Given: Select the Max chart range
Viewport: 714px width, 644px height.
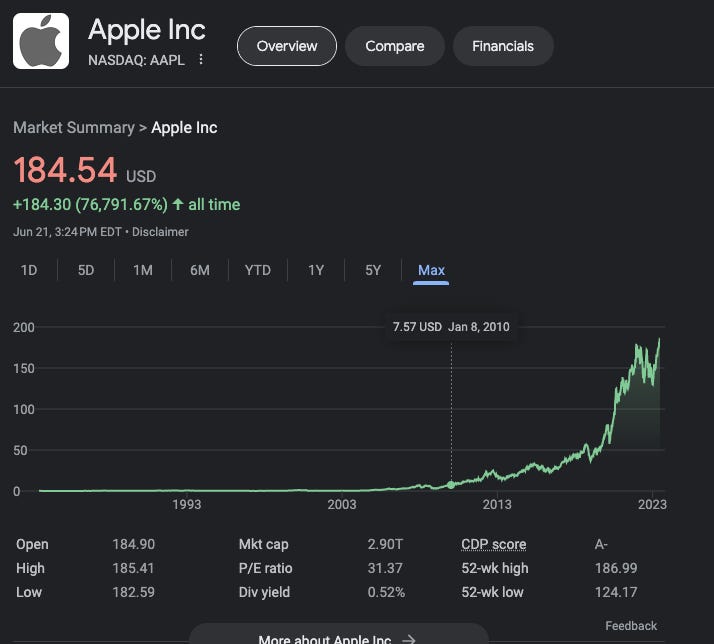Looking at the screenshot, I should 431,270.
